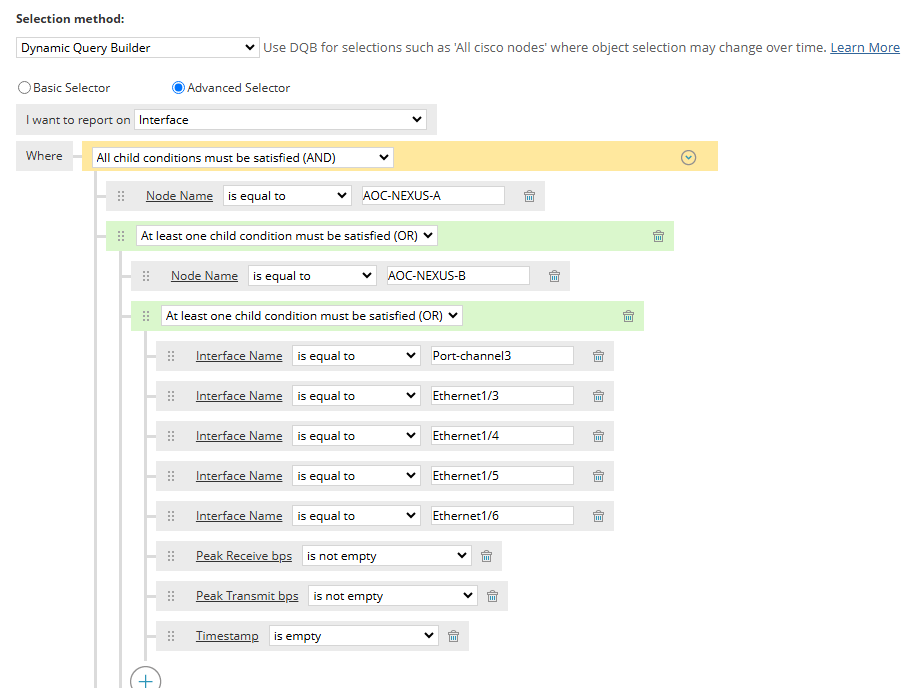Screen dimensions: 910x688
Task: Delete the Timestamp is empty condition
Action: 453,636
